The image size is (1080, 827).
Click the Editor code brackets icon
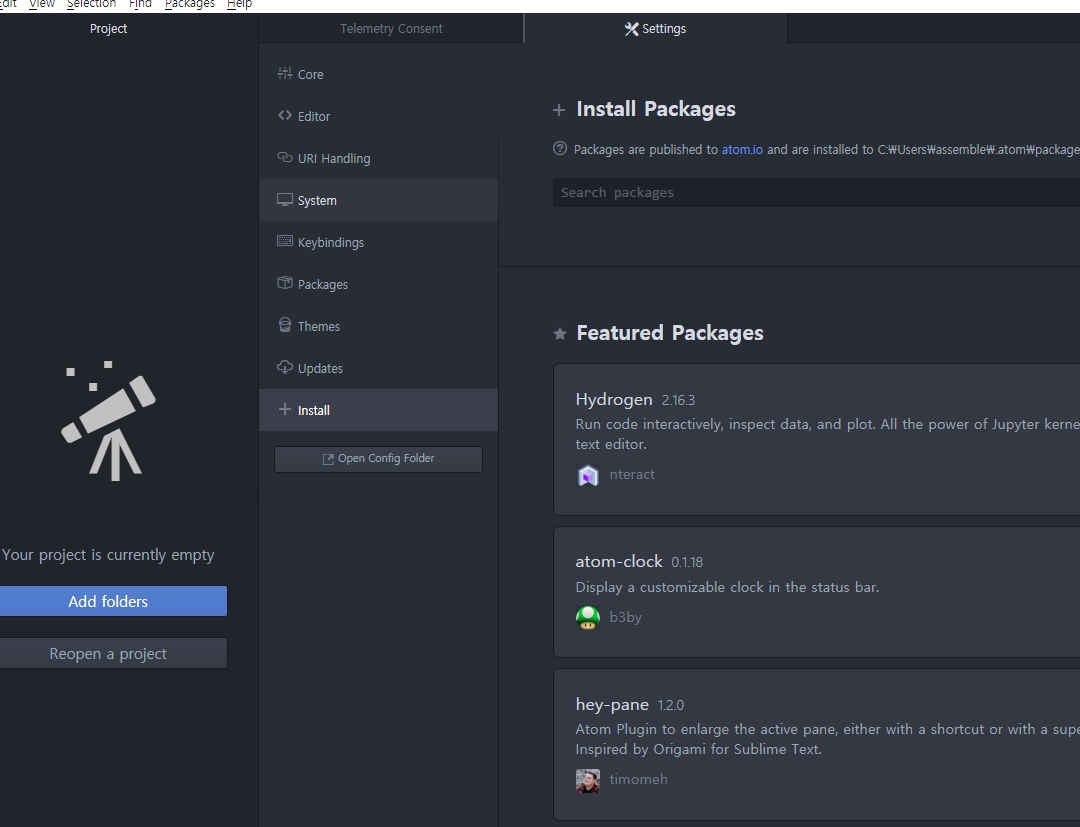(x=285, y=116)
